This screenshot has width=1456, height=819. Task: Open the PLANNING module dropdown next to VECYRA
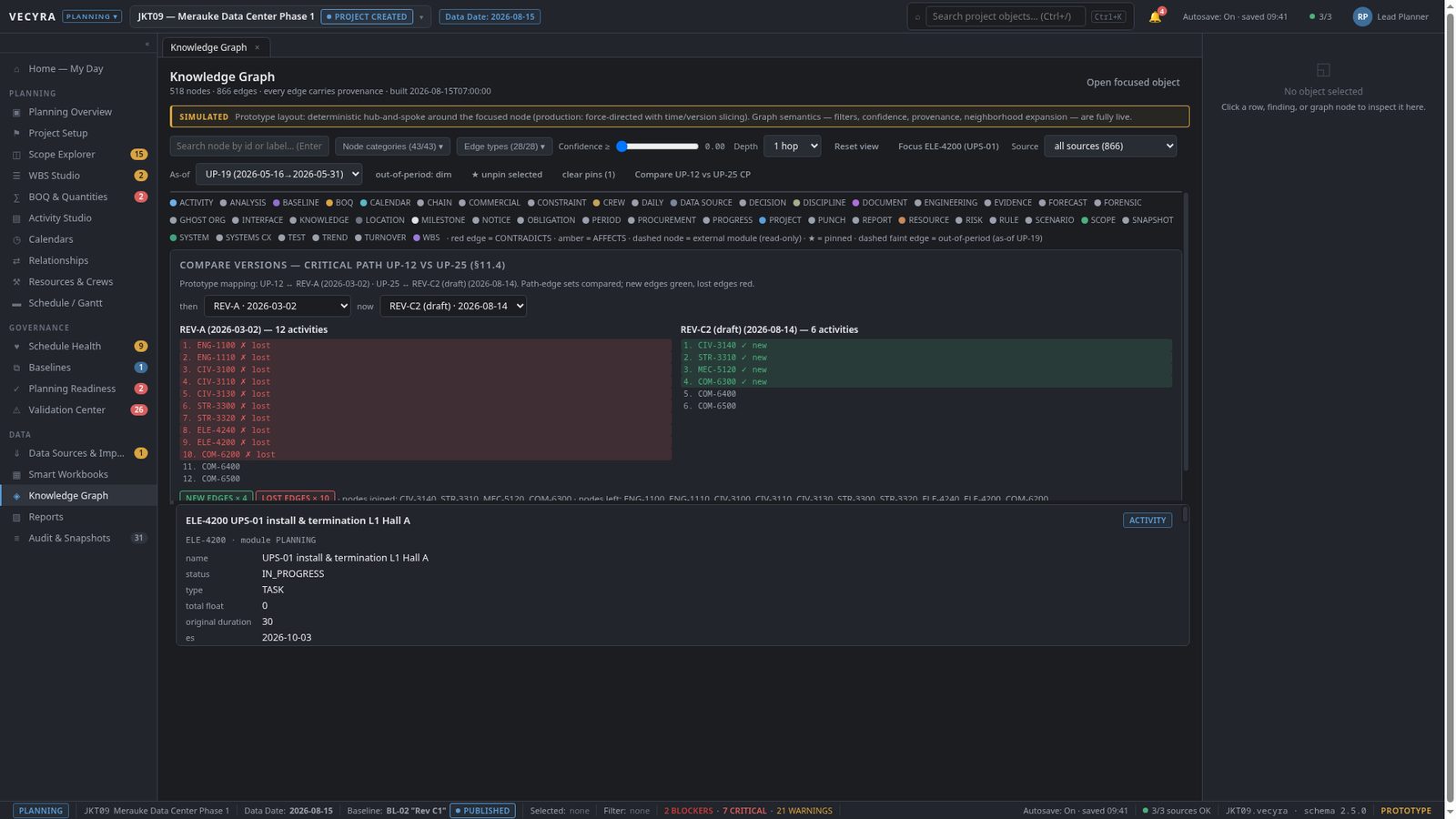point(92,16)
